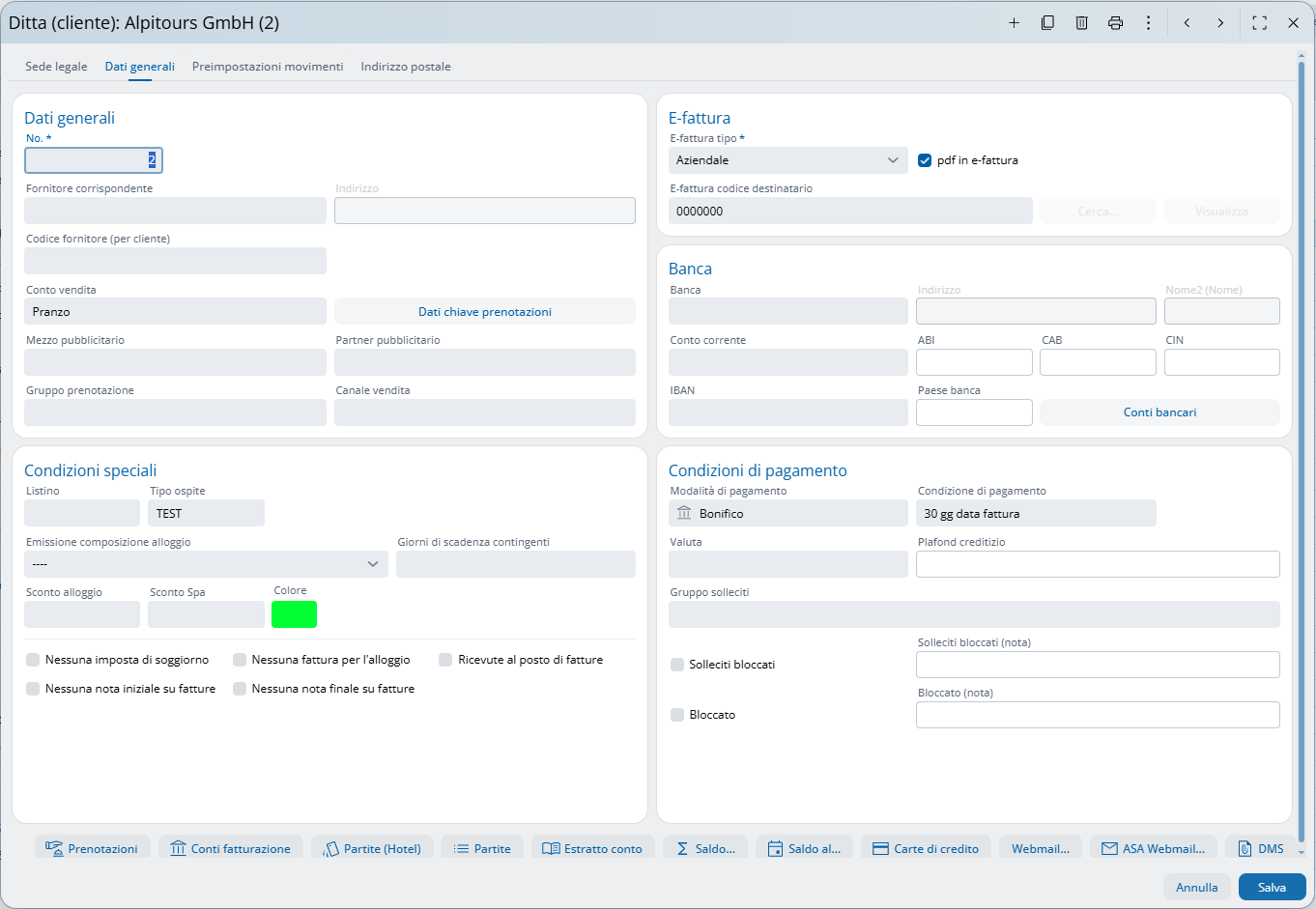Click Dati chiave prenotazioni button
The height and width of the screenshot is (909, 1316).
click(x=484, y=312)
